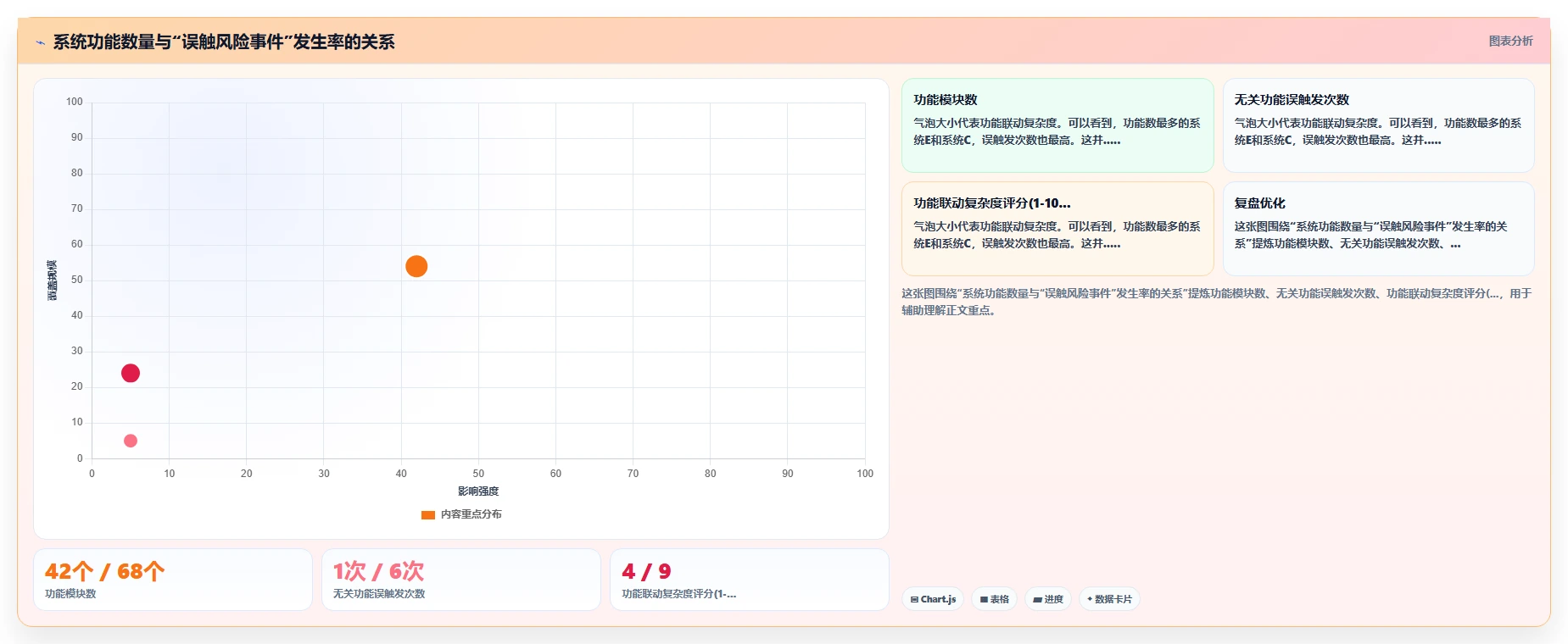Select the 42个 / 68个 stat card
Viewport: 1568px width, 644px height.
click(x=173, y=580)
